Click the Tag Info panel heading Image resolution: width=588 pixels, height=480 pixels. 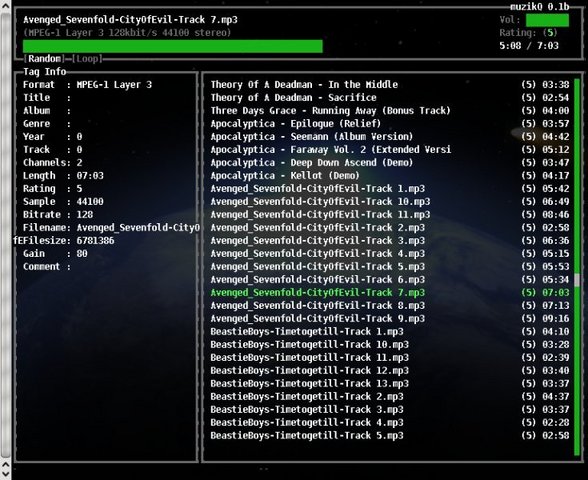(45, 72)
